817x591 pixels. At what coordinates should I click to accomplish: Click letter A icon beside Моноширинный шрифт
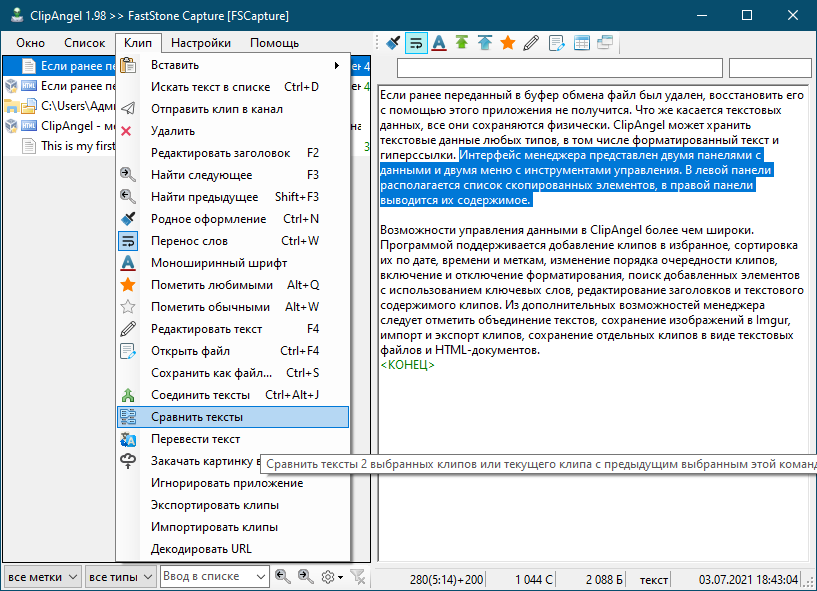[x=128, y=263]
